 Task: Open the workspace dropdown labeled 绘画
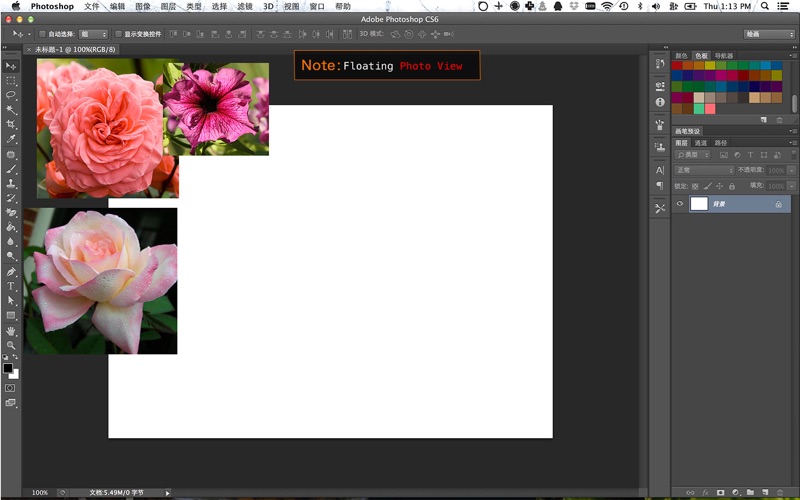tap(769, 34)
